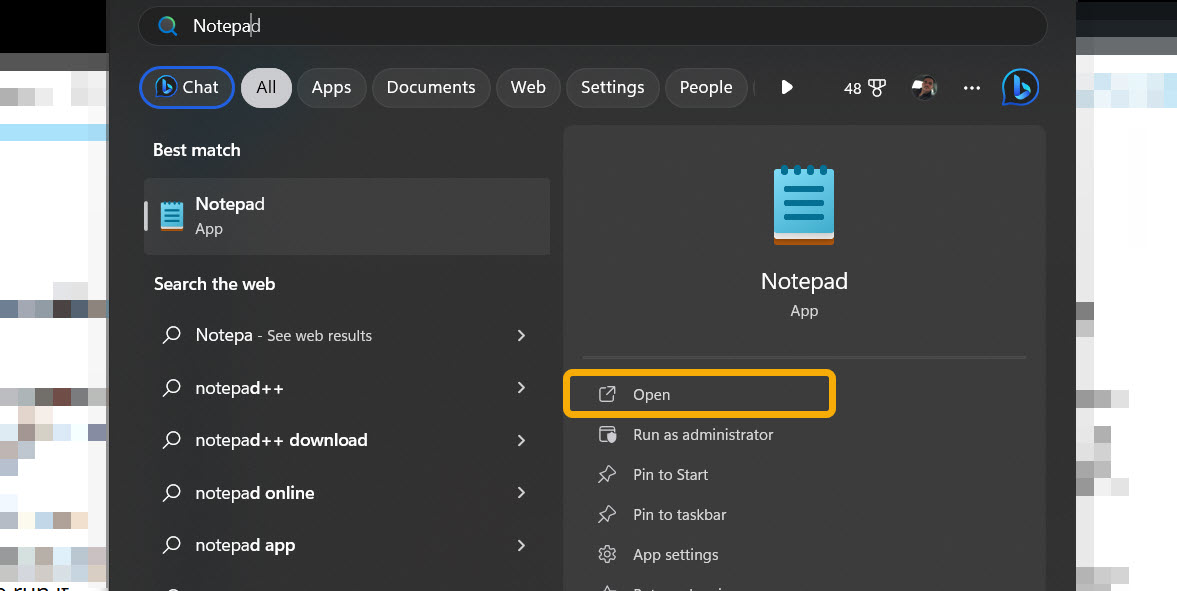Select your user account avatar
The width and height of the screenshot is (1177, 591).
pos(925,87)
